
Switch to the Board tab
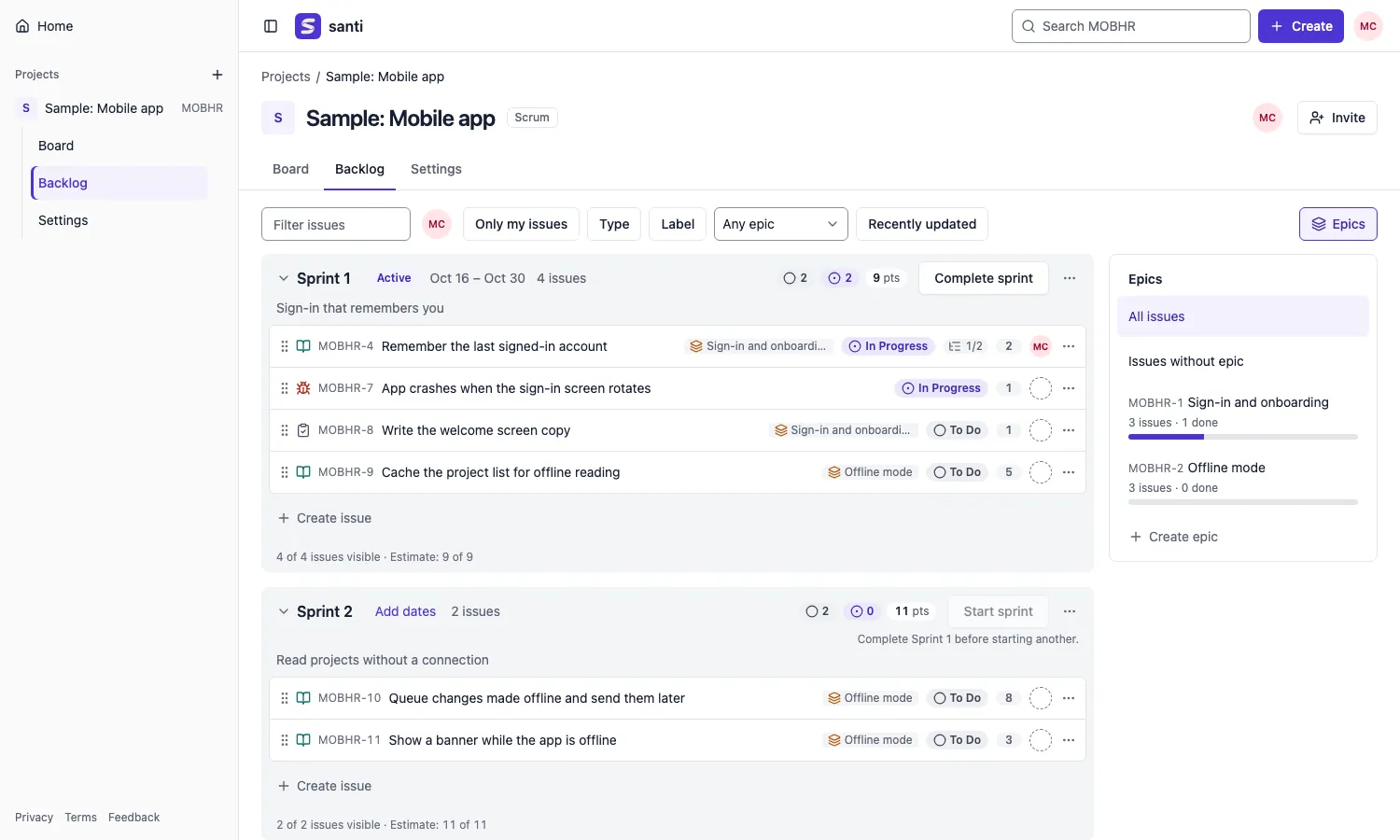290,169
